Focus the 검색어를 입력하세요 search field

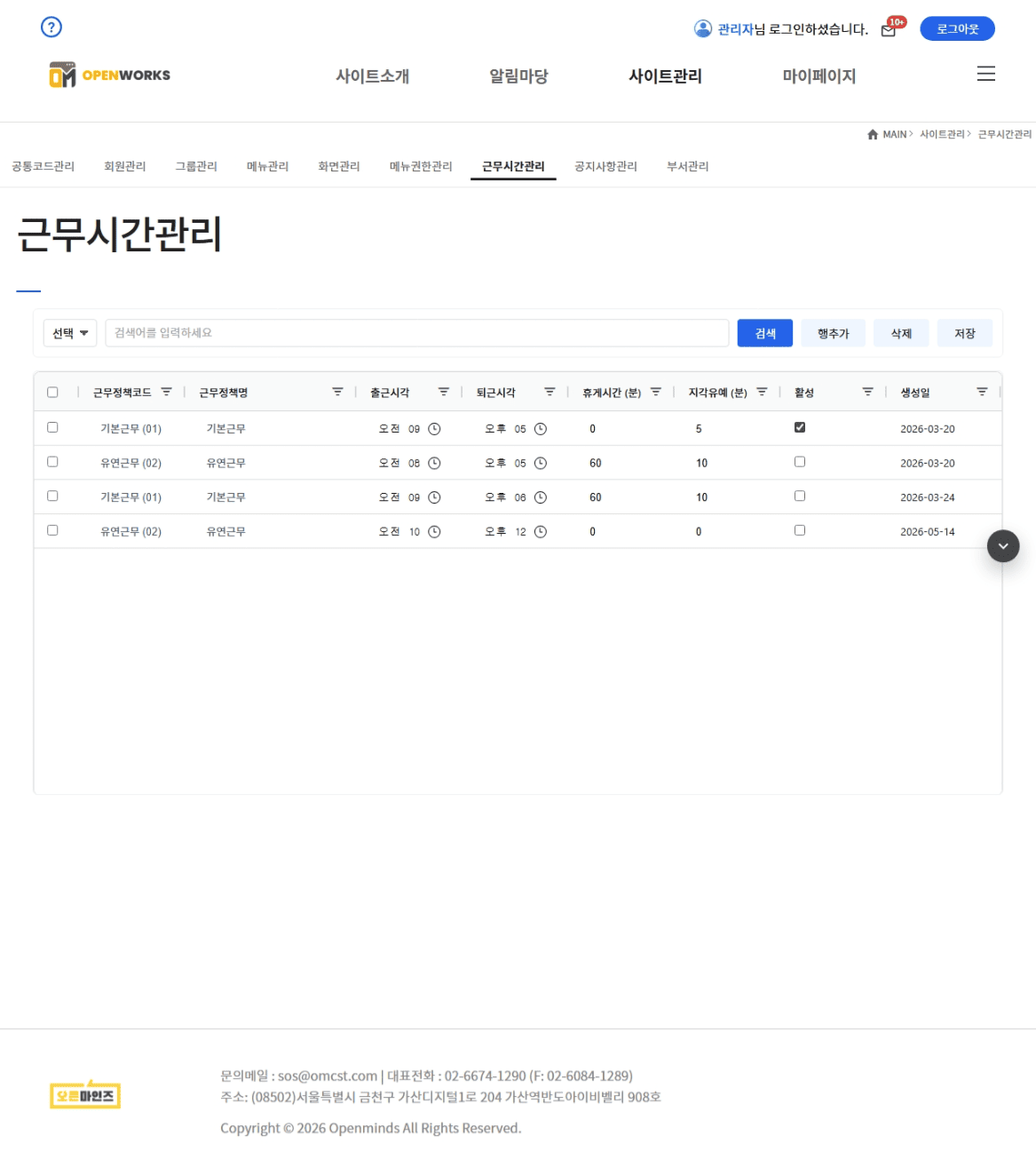[417, 333]
